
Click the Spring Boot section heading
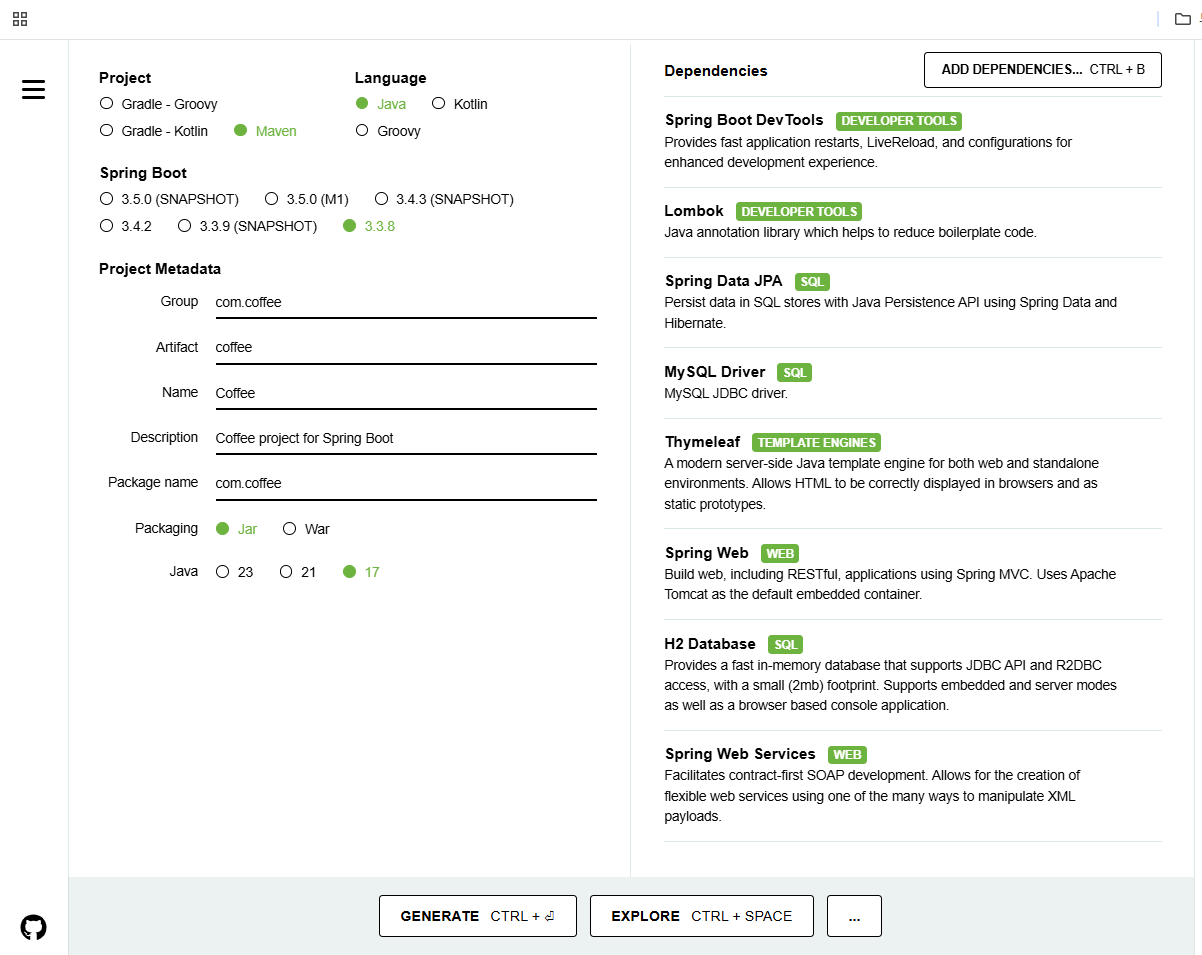coord(143,173)
